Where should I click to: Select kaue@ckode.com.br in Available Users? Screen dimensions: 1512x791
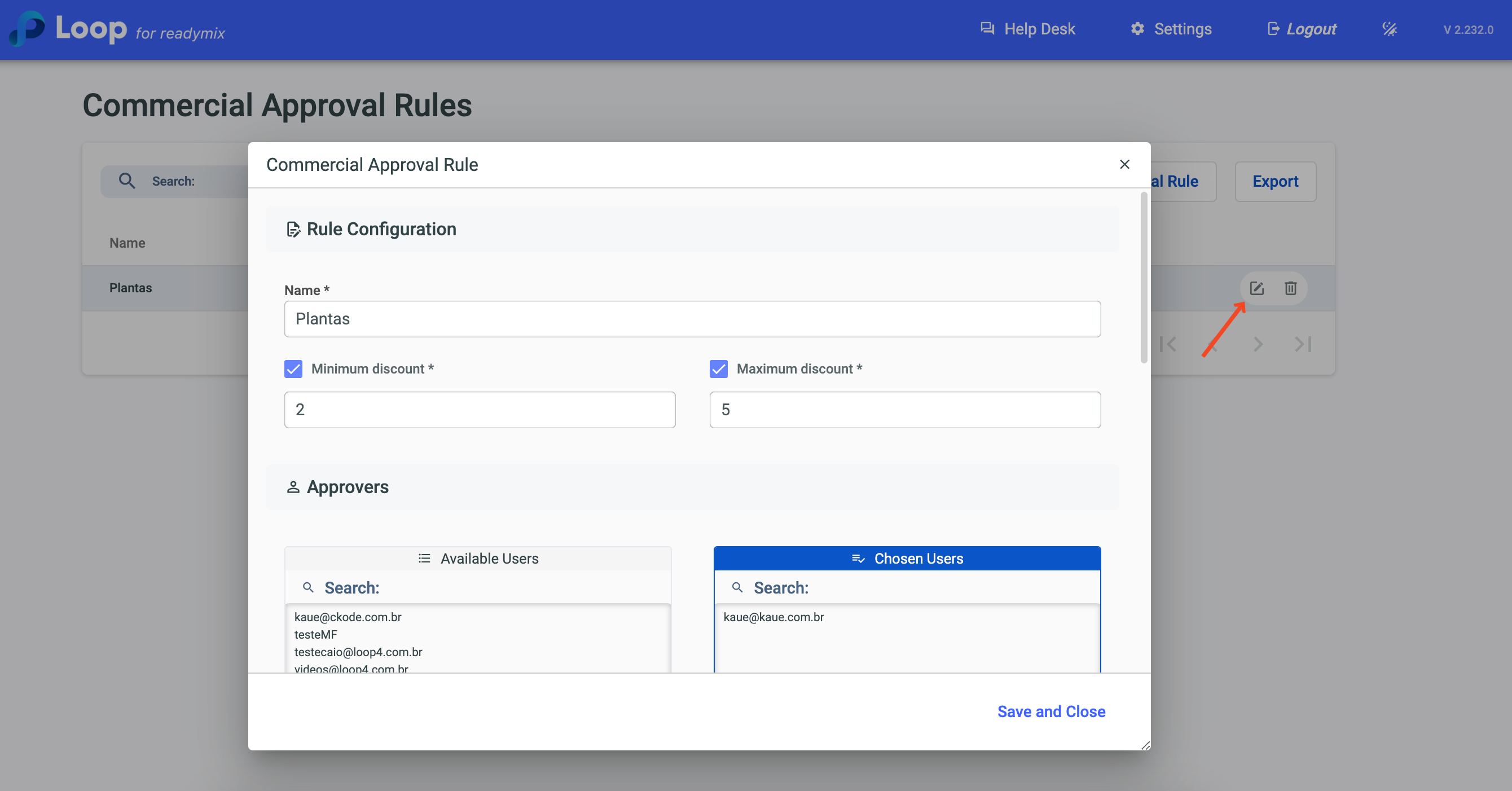pos(348,617)
